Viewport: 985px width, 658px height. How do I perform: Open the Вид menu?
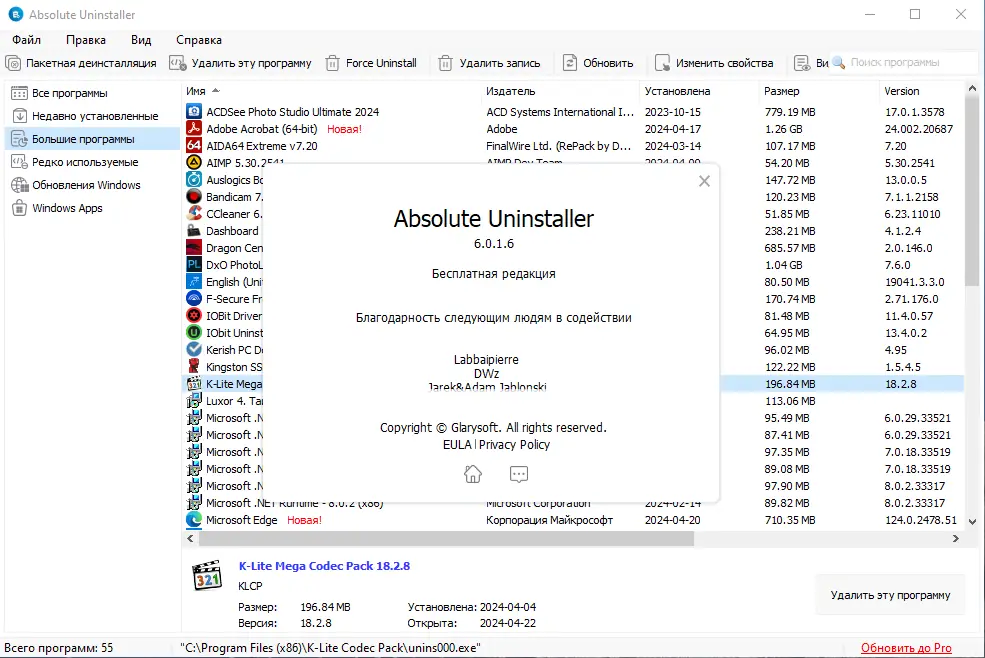(x=141, y=40)
